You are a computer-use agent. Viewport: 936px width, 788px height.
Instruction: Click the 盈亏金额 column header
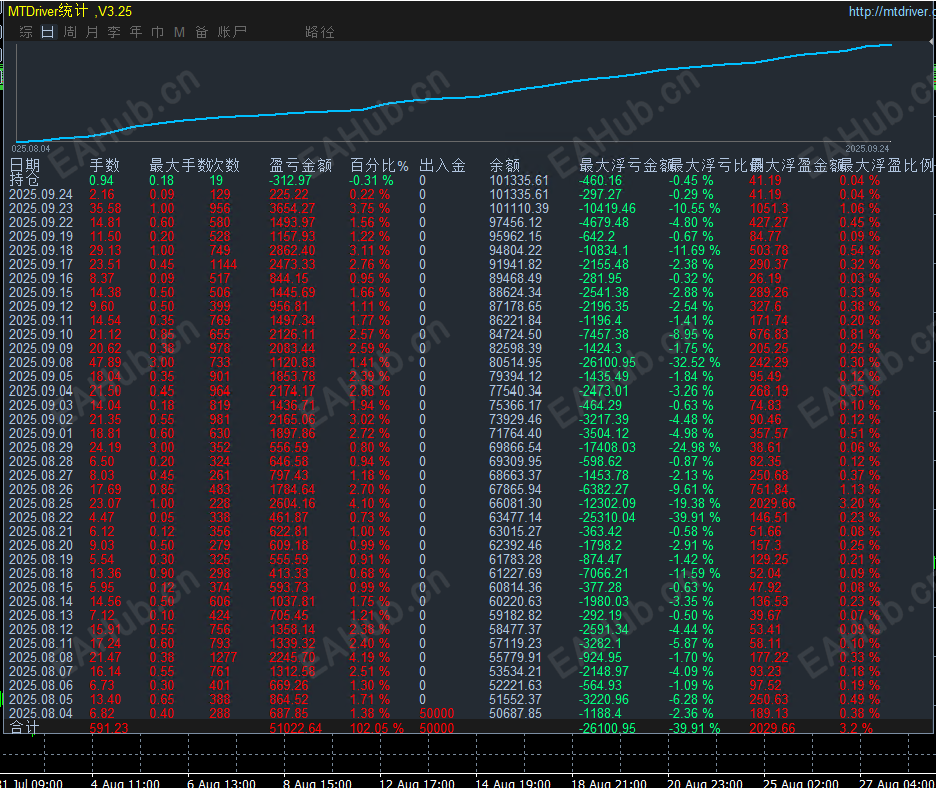coord(300,165)
